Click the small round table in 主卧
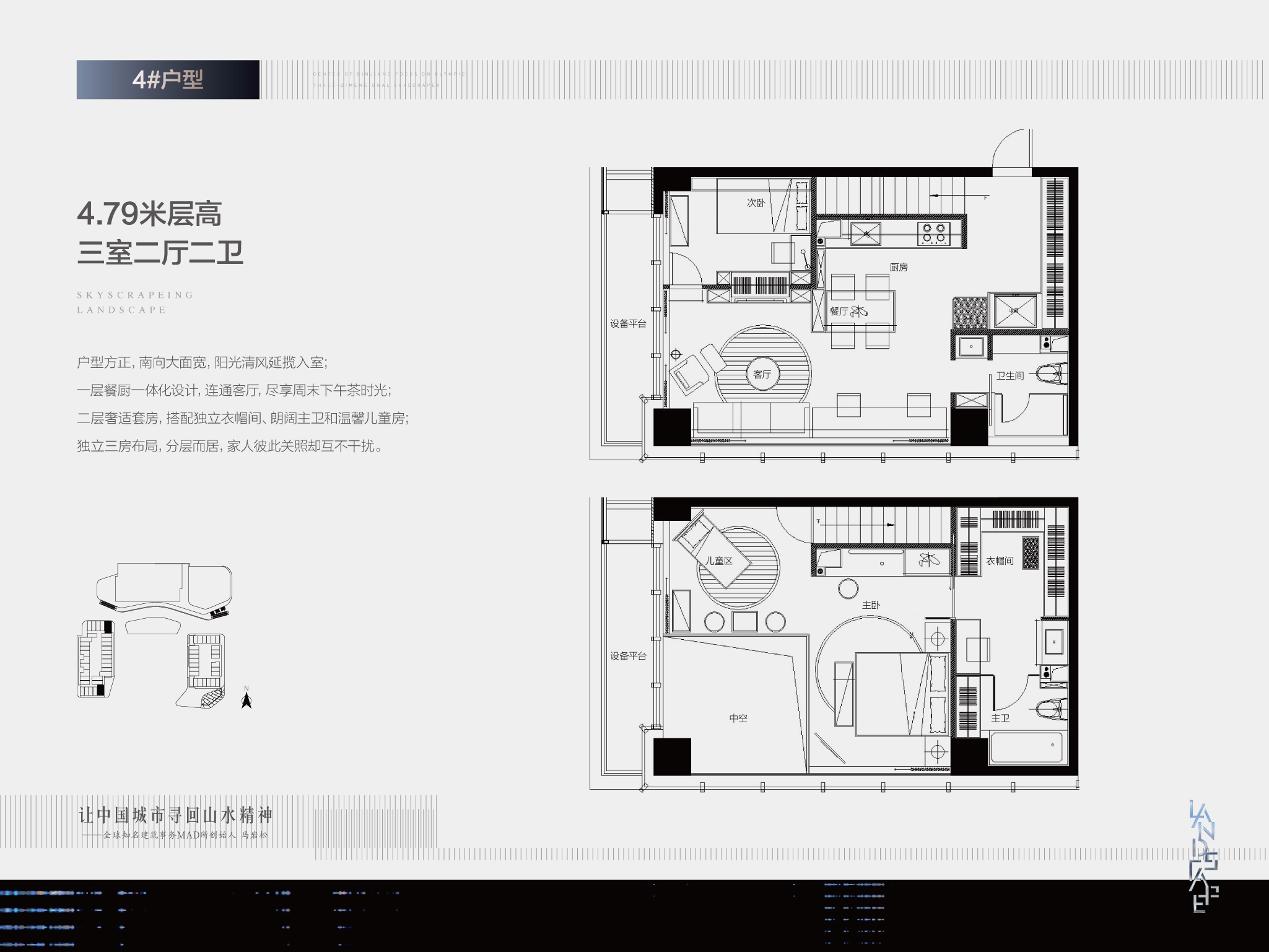The width and height of the screenshot is (1269, 952). 848,588
